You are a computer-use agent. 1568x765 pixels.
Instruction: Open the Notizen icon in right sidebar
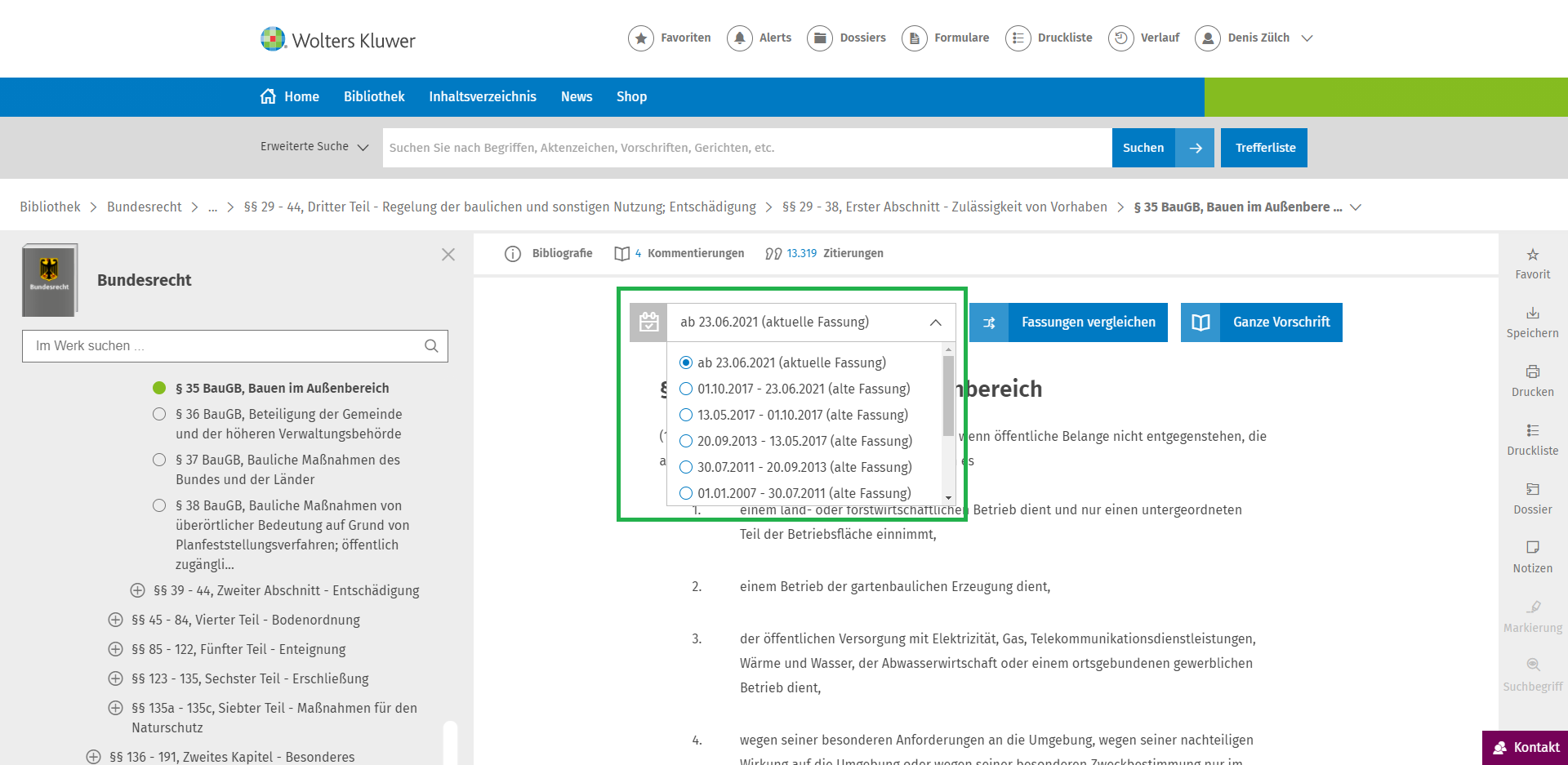click(x=1532, y=548)
